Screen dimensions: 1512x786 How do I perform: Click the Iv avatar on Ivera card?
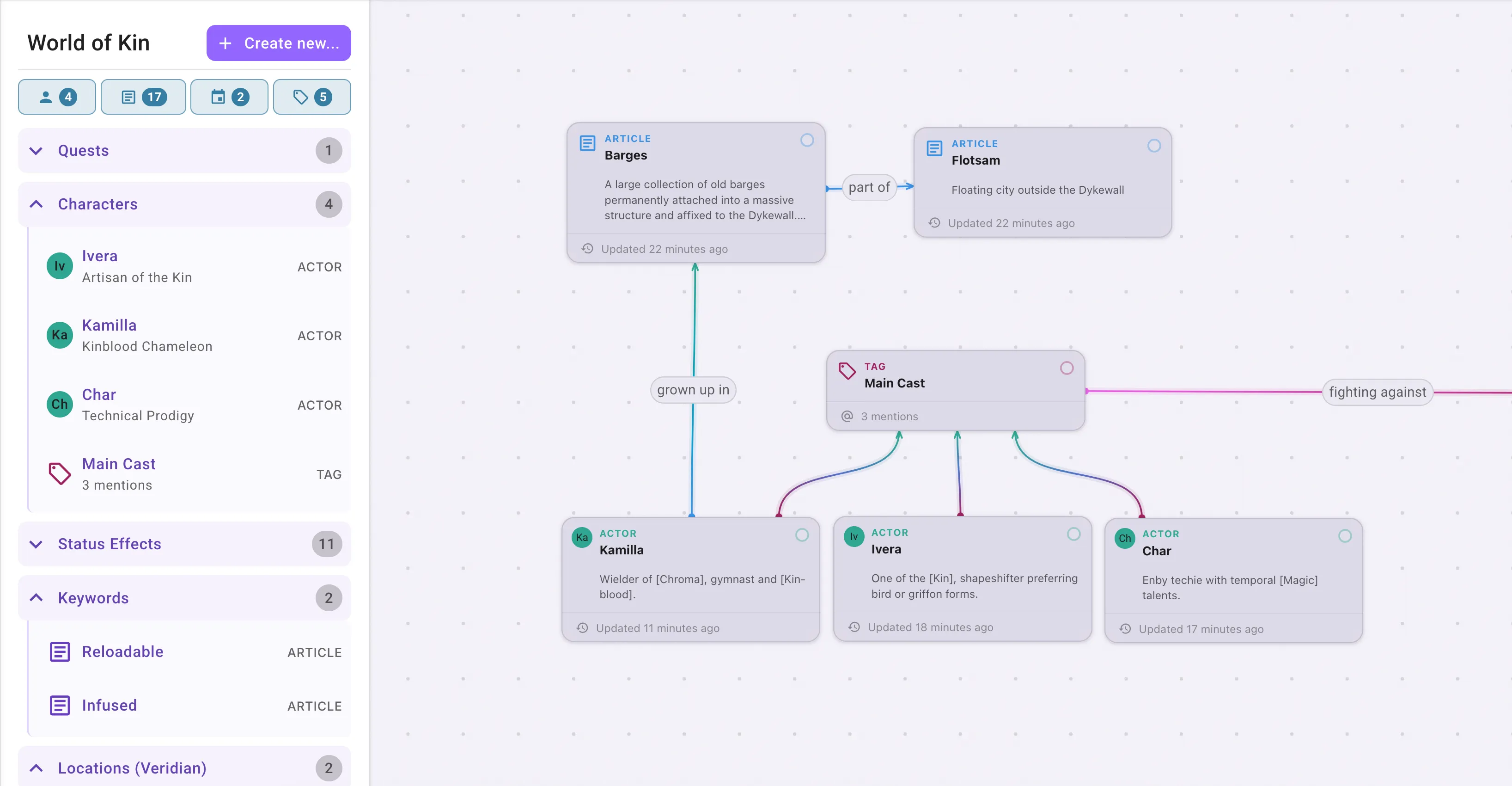[854, 536]
